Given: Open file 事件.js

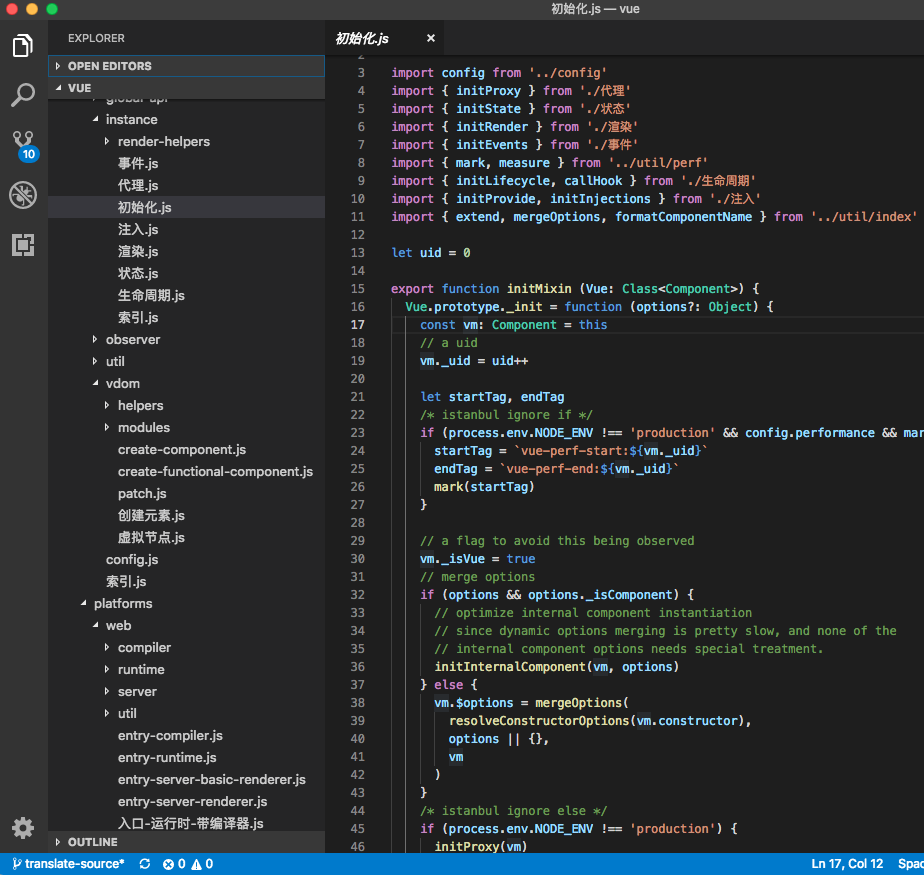Looking at the screenshot, I should [x=186, y=163].
